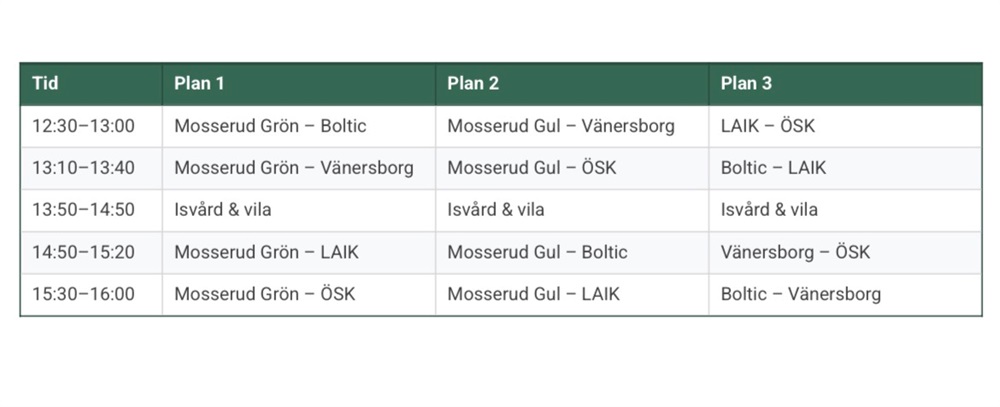Click the Mosserud Gul – LAIK match
This screenshot has height=407, width=1000.
coord(533,294)
